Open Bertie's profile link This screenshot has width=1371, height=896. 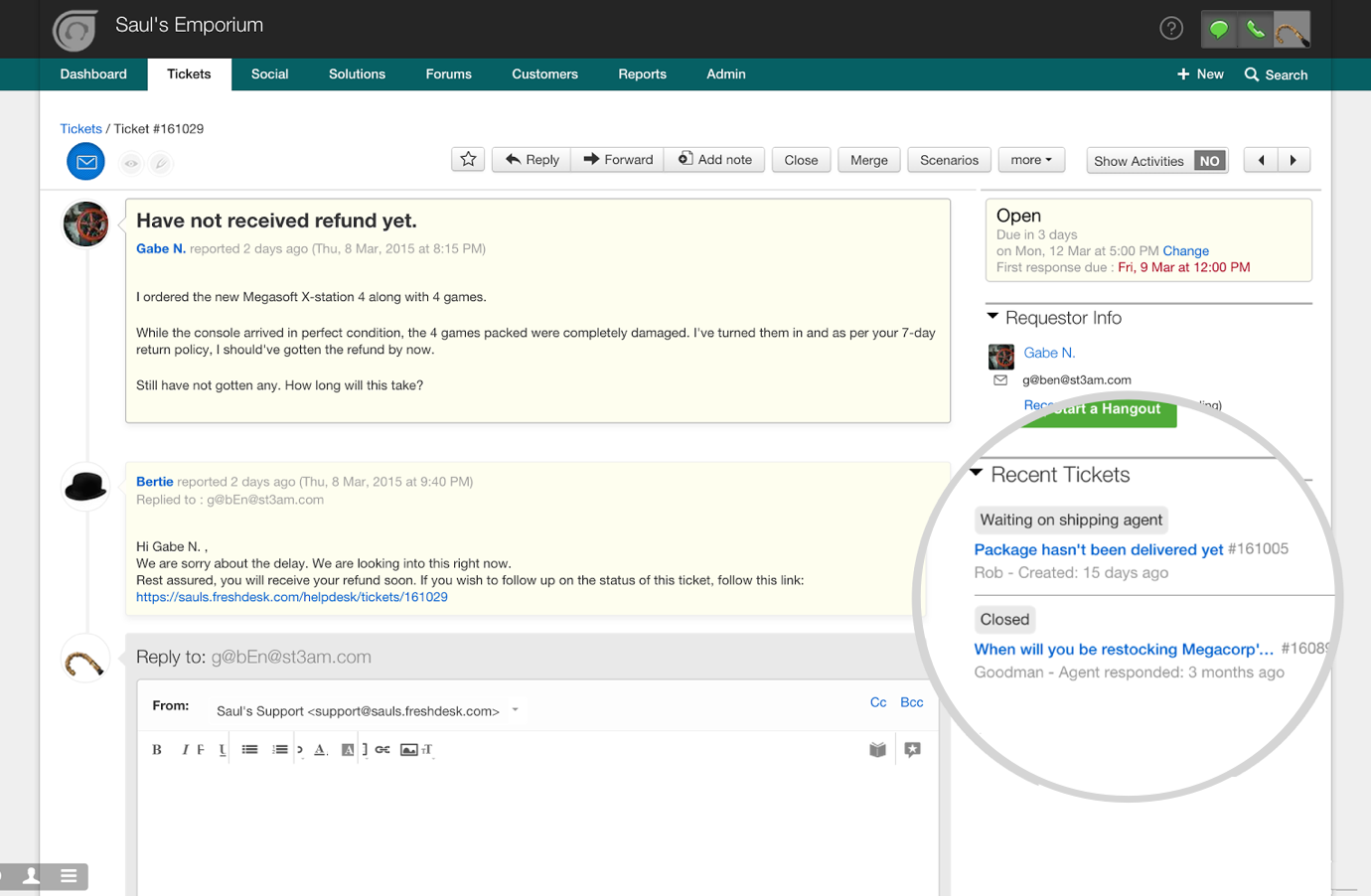point(154,482)
